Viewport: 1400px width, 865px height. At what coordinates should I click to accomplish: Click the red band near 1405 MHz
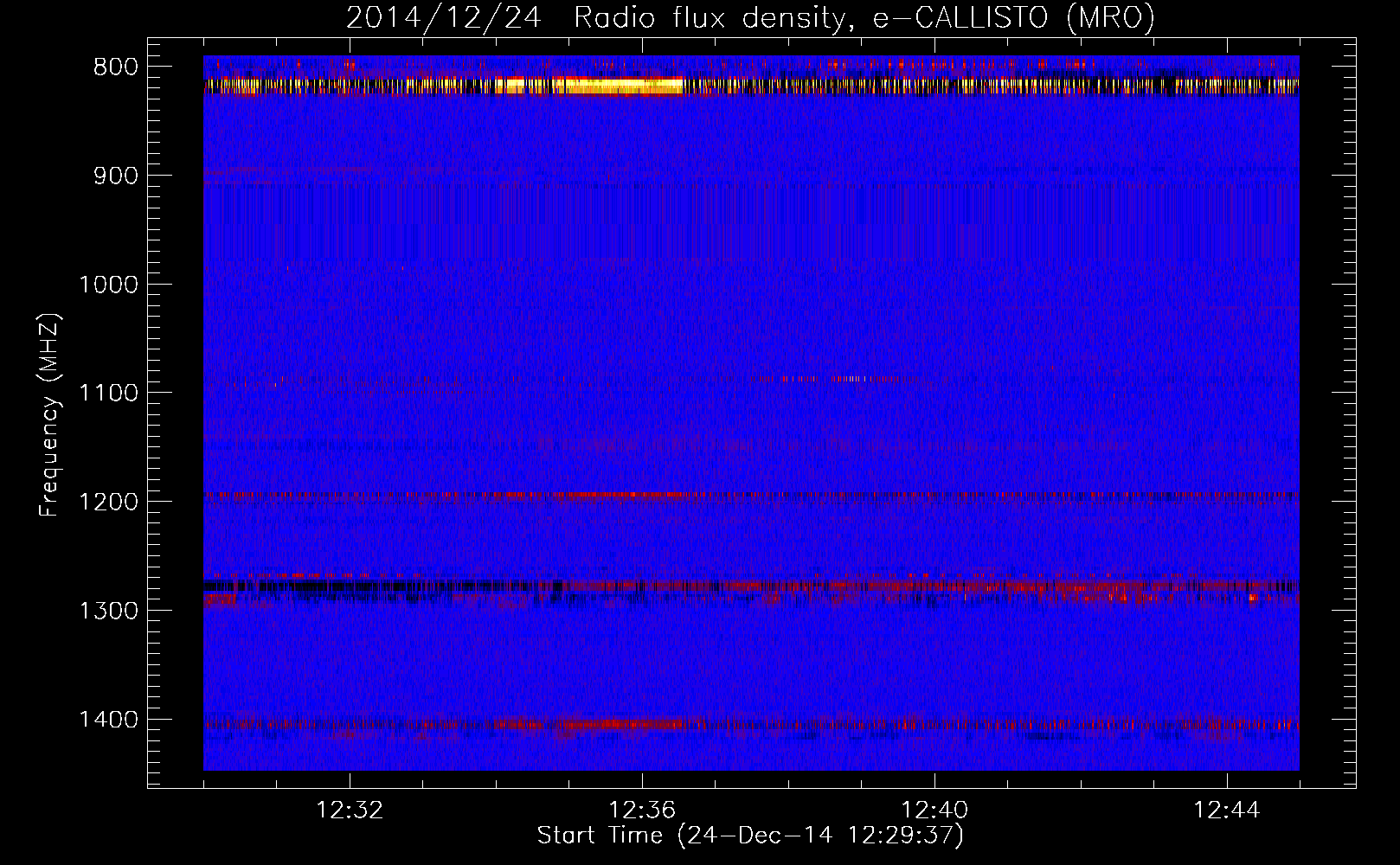[751, 724]
